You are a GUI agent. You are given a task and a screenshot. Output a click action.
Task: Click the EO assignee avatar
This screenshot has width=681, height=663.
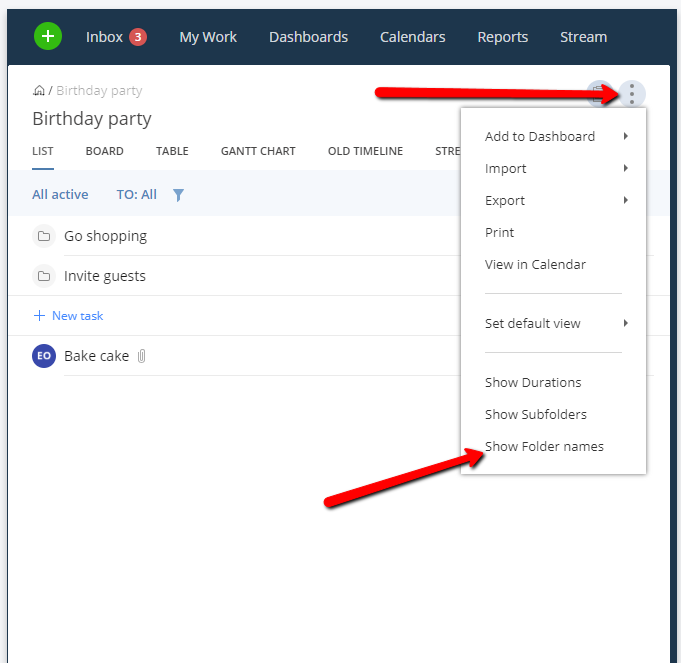pos(43,356)
